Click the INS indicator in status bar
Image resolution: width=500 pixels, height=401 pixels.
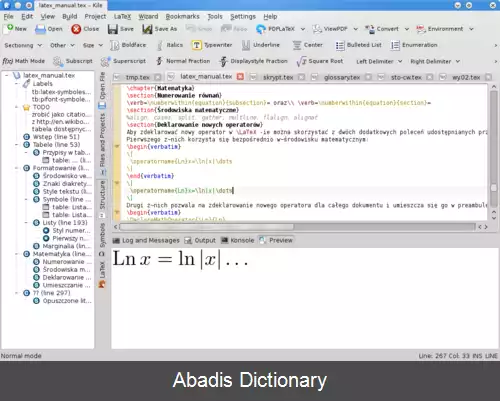[x=477, y=356]
